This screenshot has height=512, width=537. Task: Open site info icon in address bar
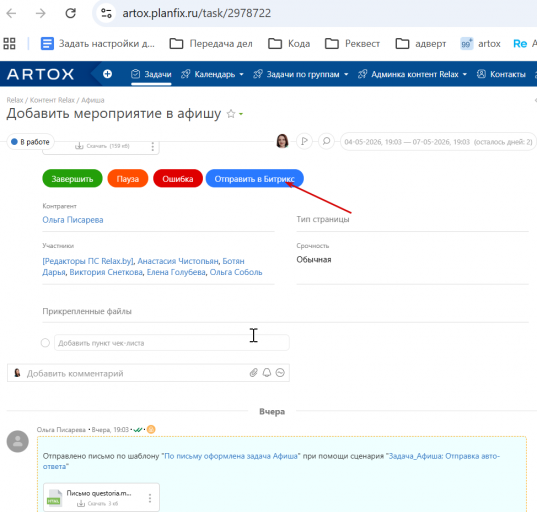coord(106,13)
